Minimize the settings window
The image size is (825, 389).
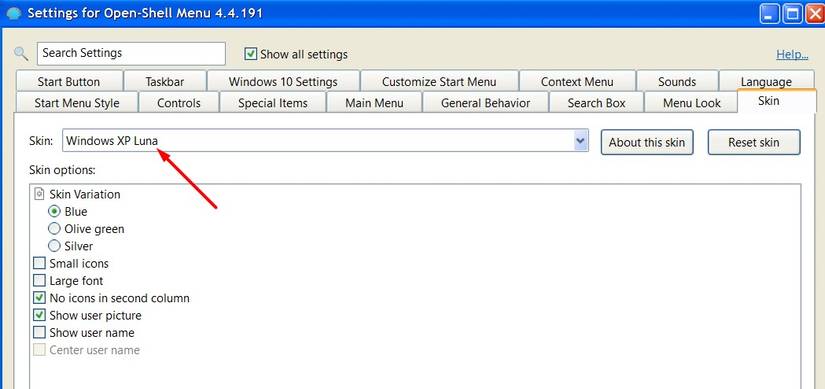pos(769,13)
